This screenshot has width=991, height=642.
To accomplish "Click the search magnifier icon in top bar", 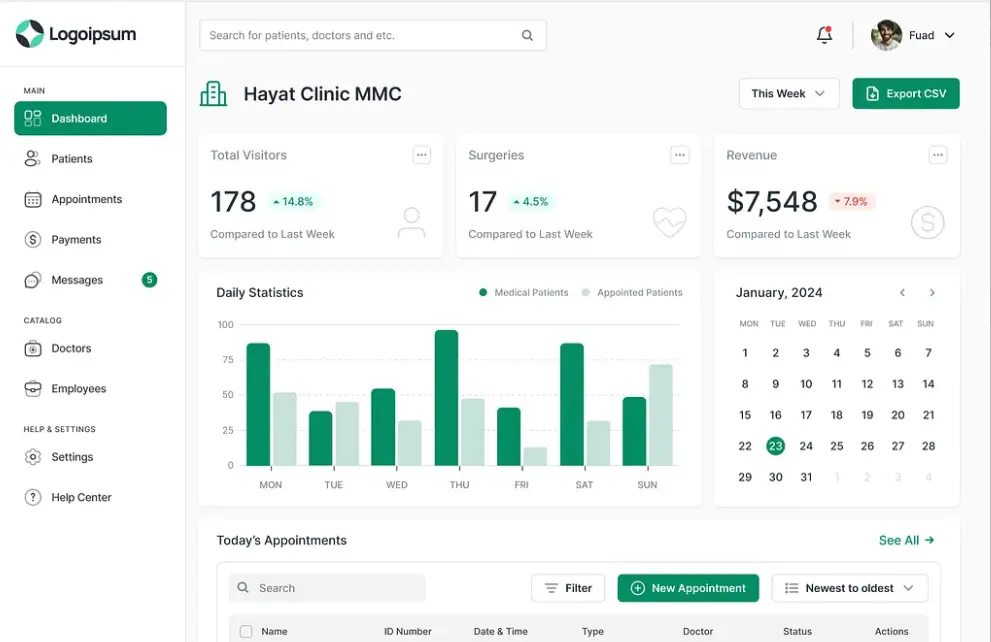I will tap(527, 35).
